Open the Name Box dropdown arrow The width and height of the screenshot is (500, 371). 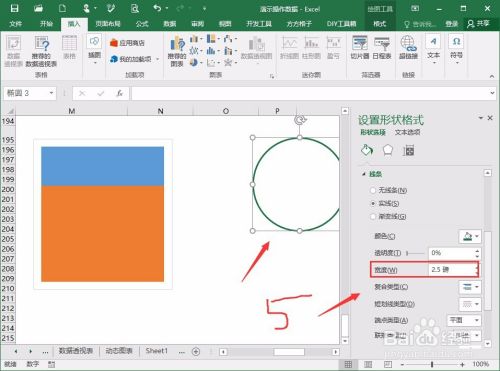[51, 93]
